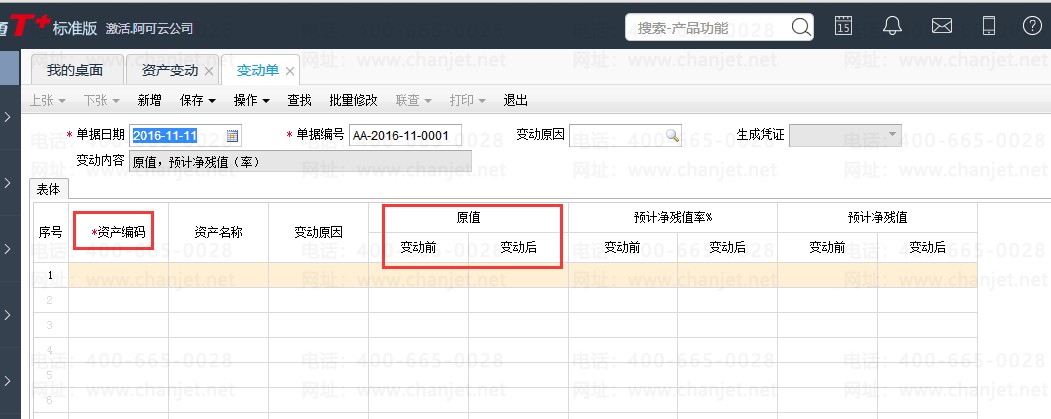The width and height of the screenshot is (1051, 419).
Task: Open the 生成凭证 combo box
Action: pyautogui.click(x=845, y=135)
